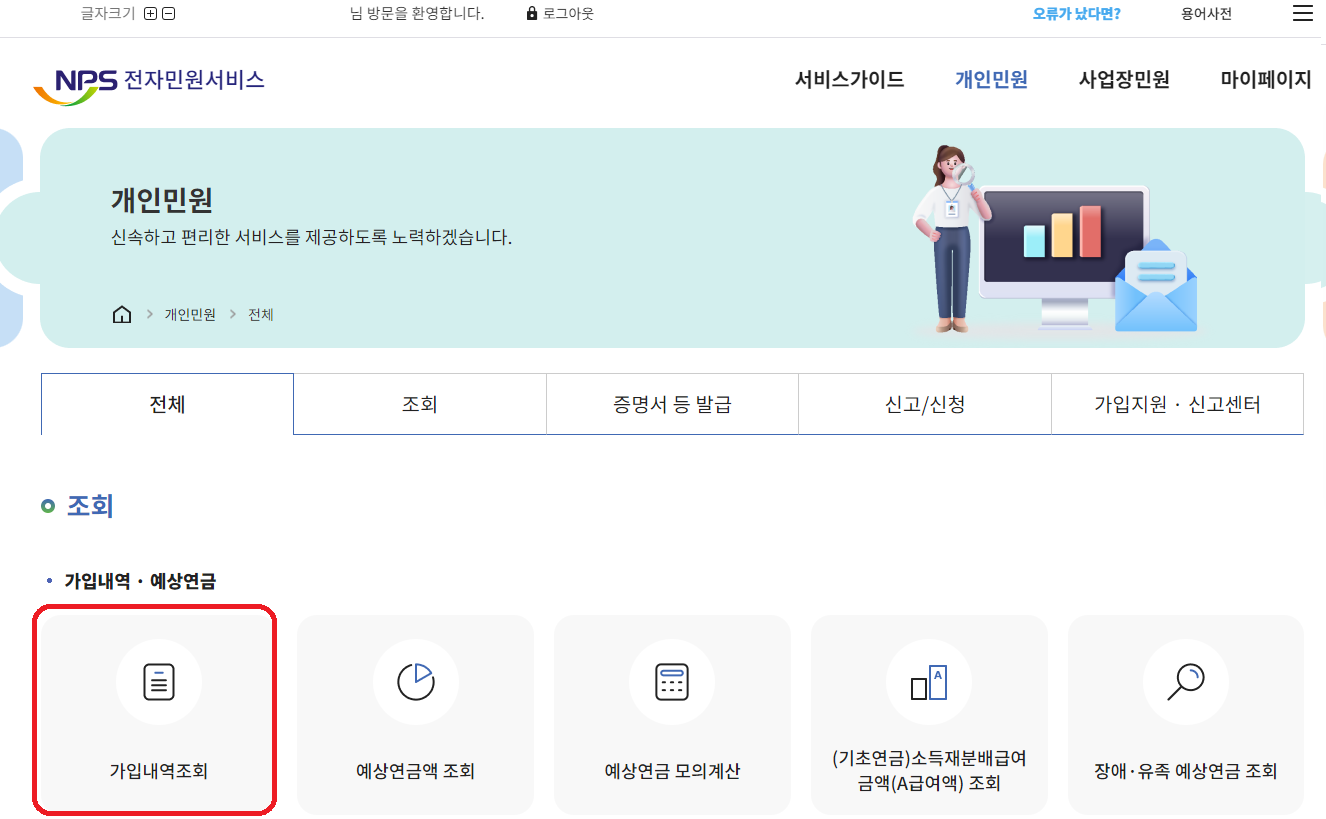
Task: Open the 사업장민원 menu
Action: click(1124, 80)
